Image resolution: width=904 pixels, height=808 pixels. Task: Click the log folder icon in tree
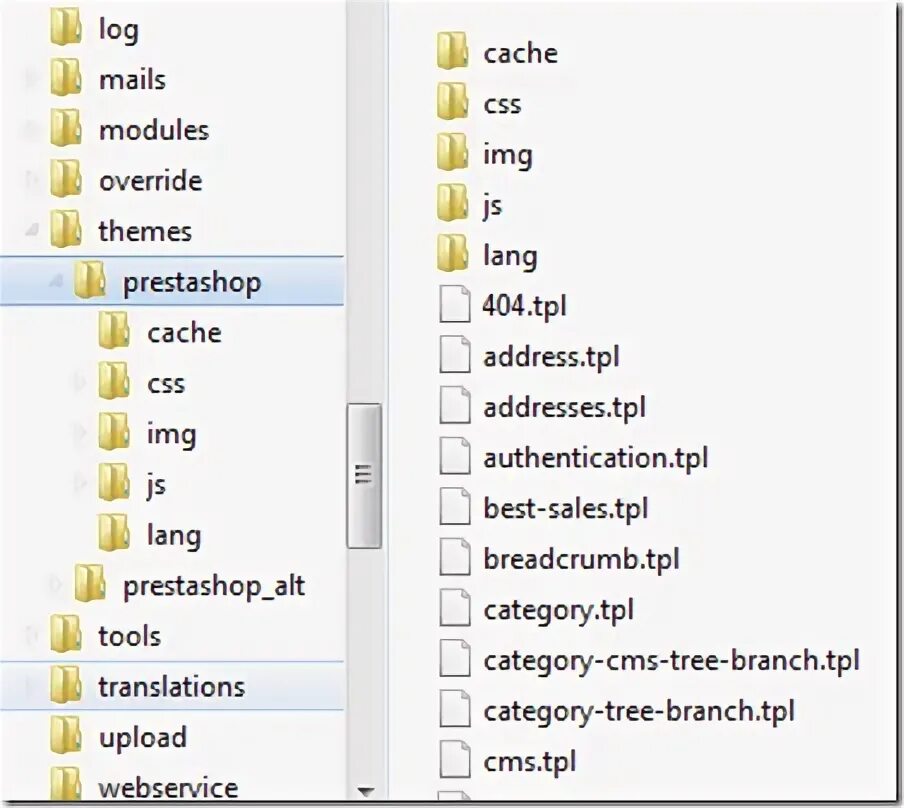(x=65, y=28)
